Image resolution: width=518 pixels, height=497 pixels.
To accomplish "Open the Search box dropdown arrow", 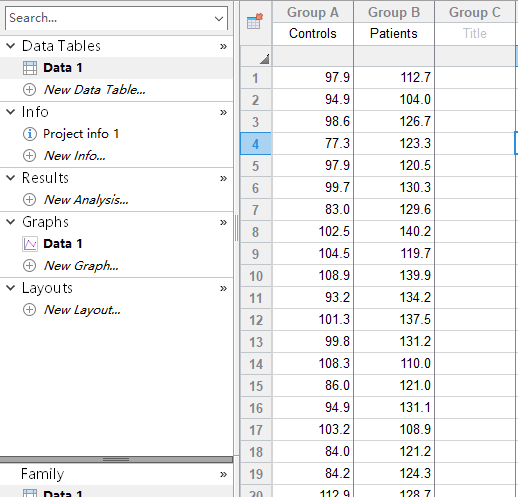I will pos(219,18).
